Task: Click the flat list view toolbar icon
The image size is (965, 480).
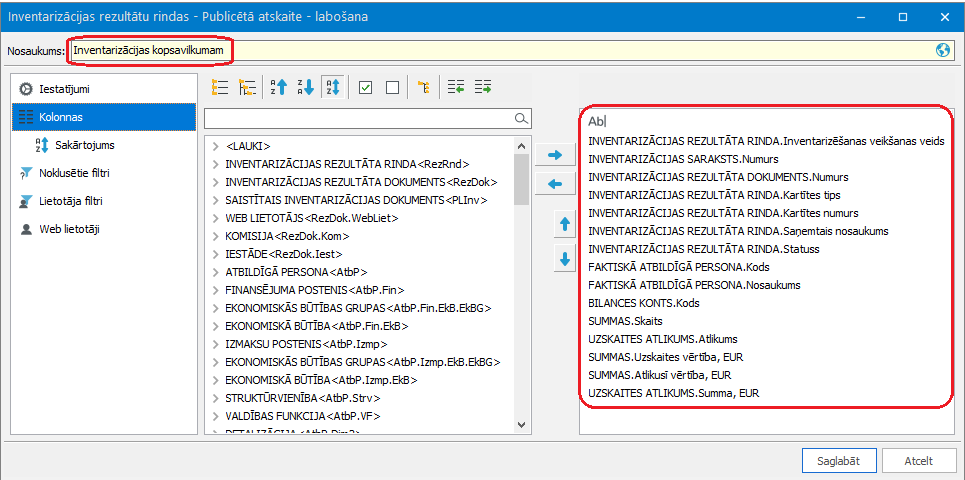Action: click(220, 88)
